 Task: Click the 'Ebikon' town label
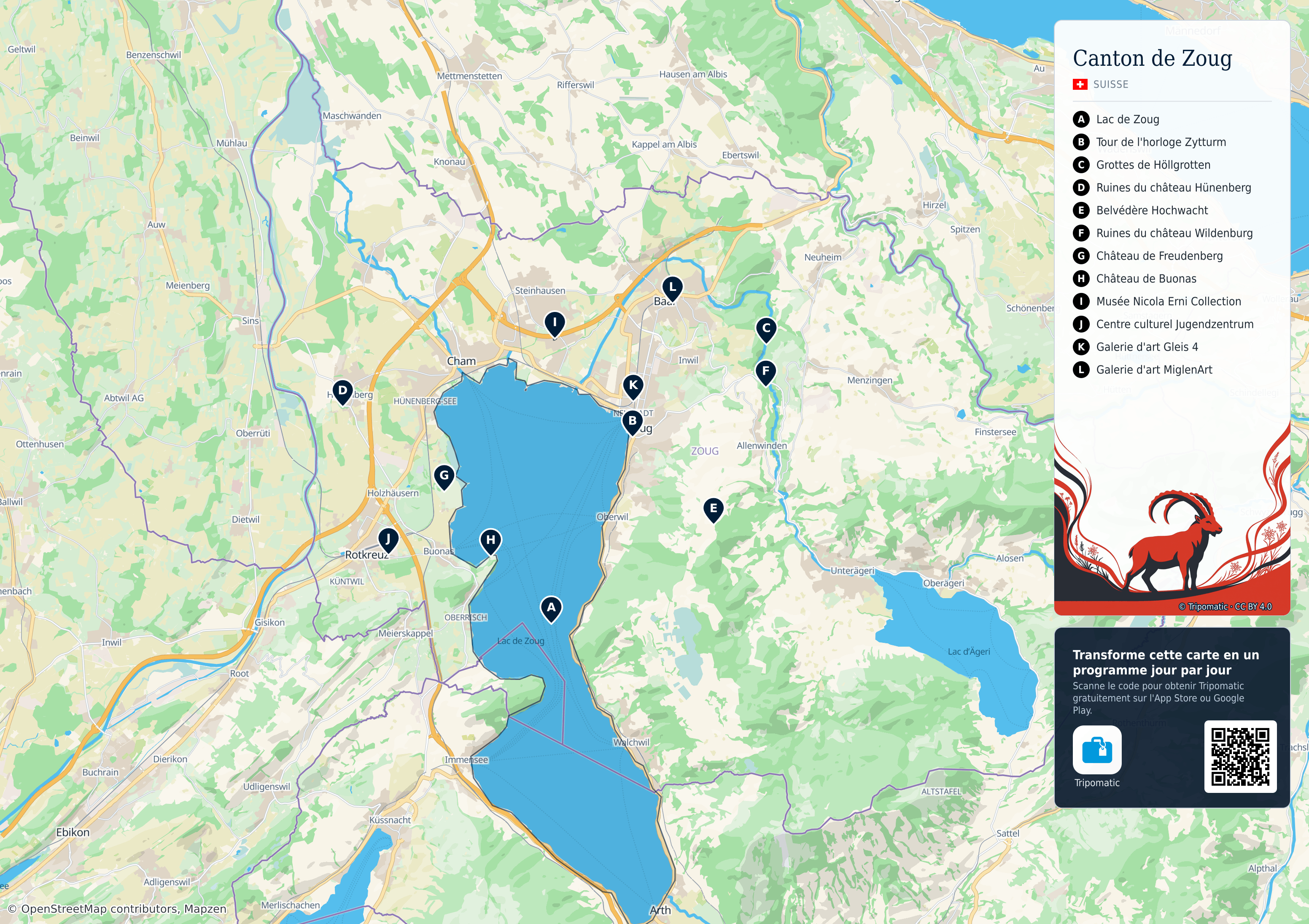73,832
